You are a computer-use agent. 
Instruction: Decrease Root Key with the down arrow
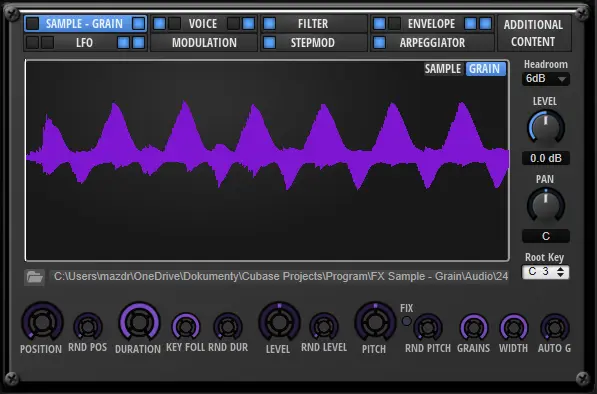point(560,274)
